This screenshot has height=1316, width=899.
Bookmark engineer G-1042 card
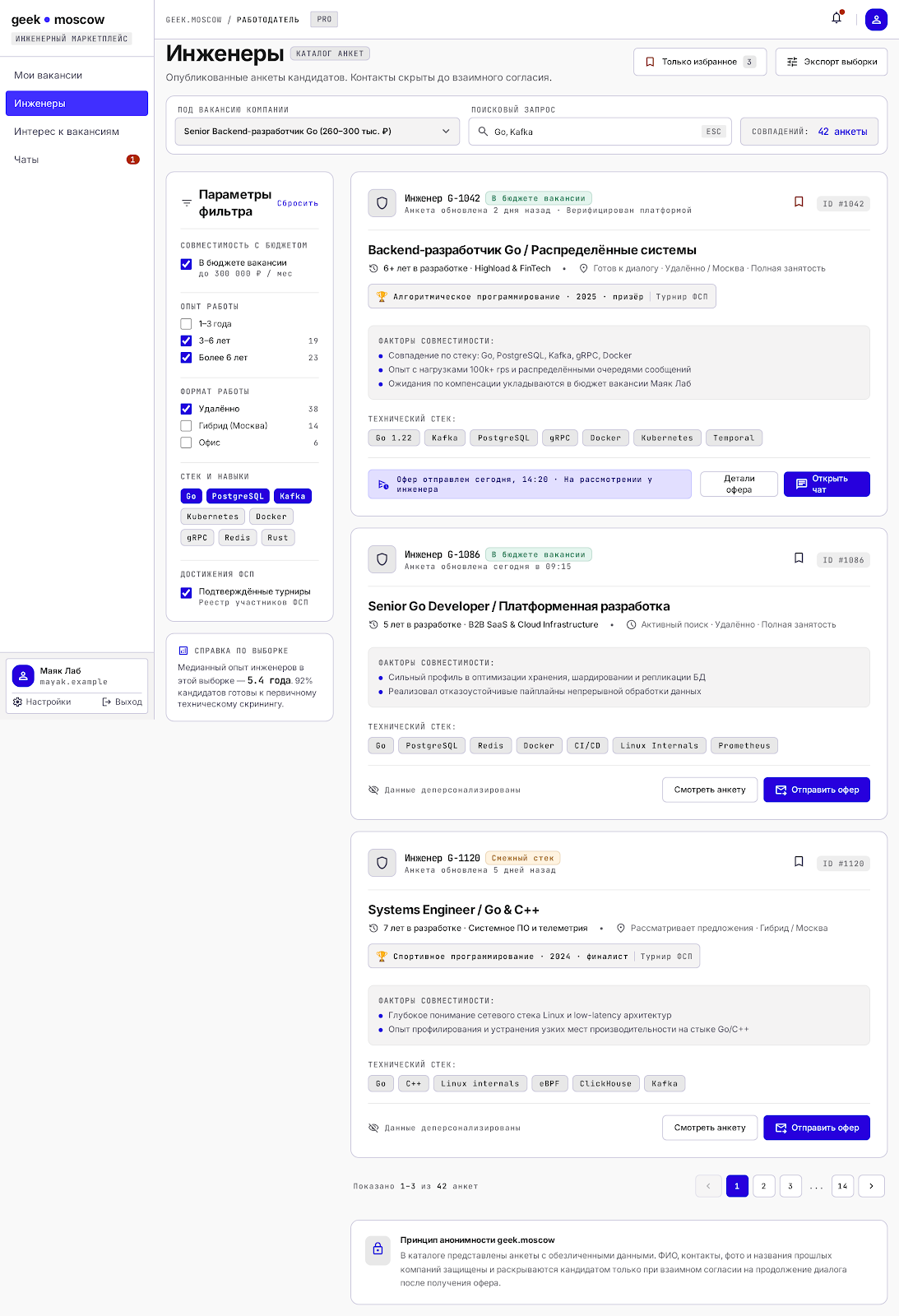pyautogui.click(x=798, y=202)
